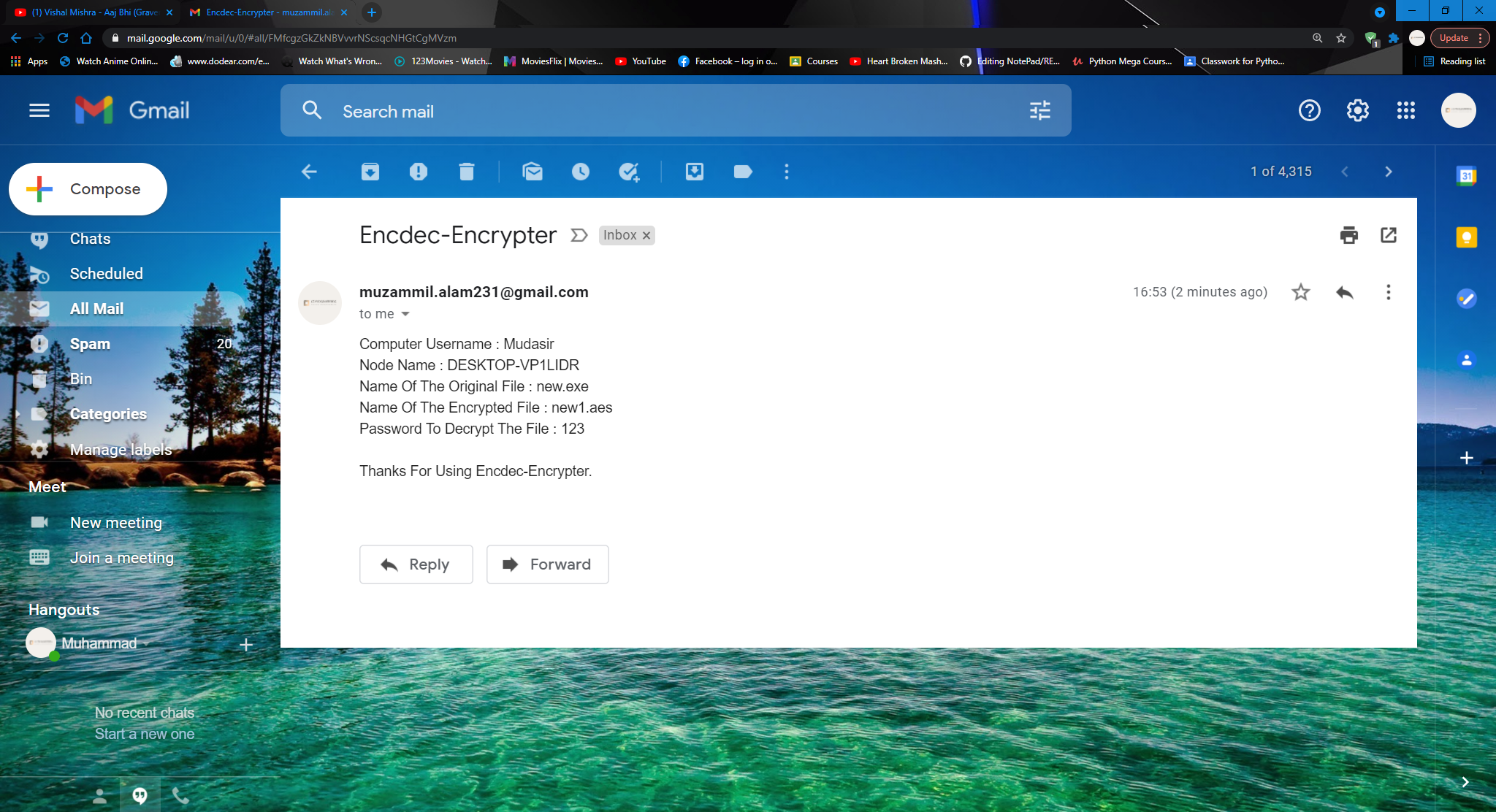Remove the Inbox label from email
The width and height of the screenshot is (1496, 812).
646,235
